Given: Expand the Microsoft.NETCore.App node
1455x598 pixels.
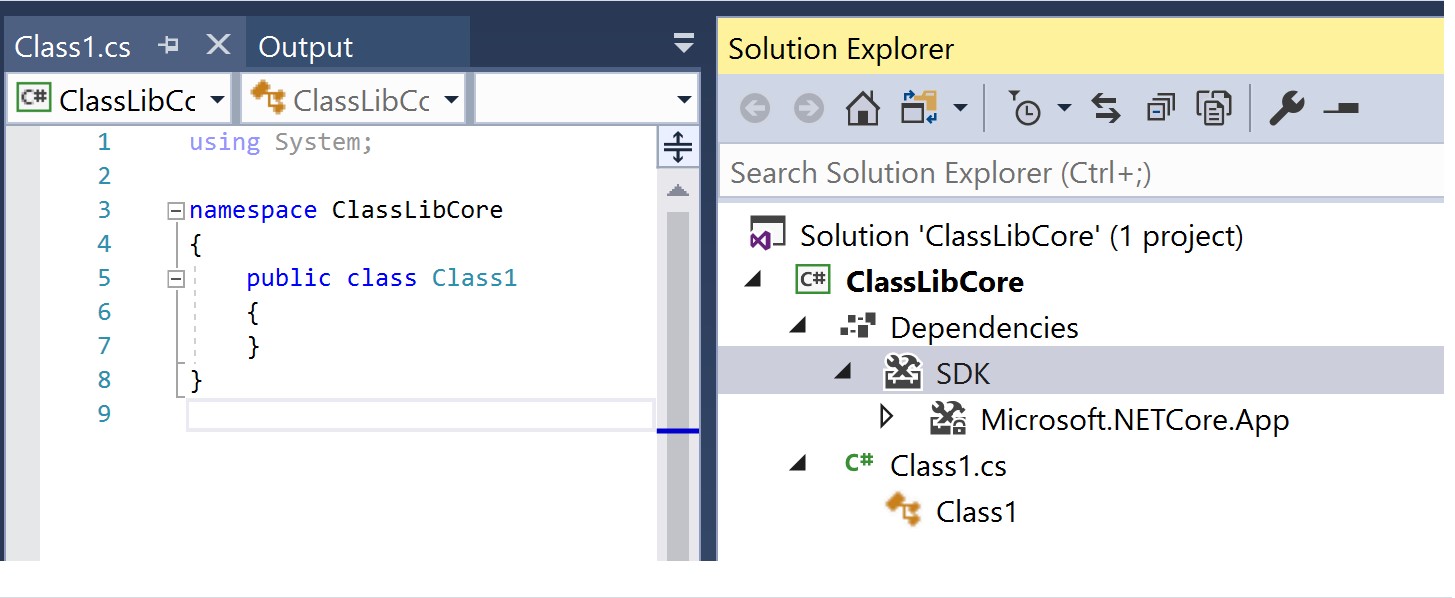Looking at the screenshot, I should [886, 418].
